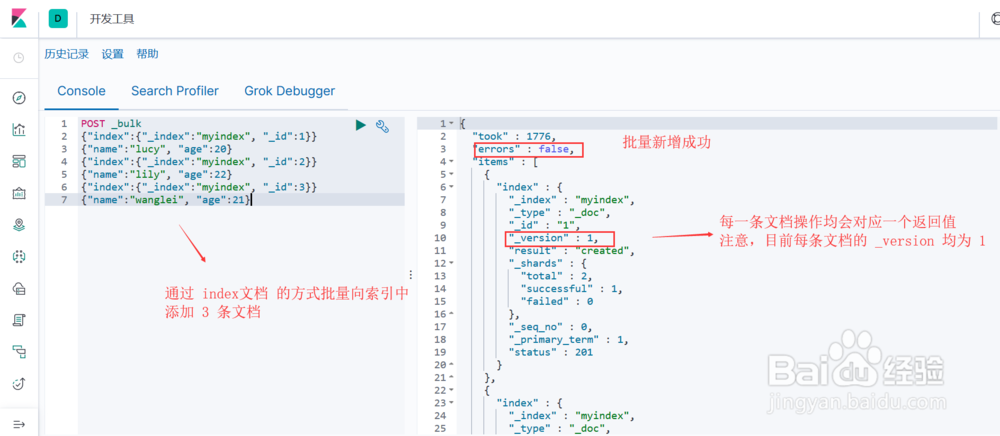Click "errors" : false in response

526,149
